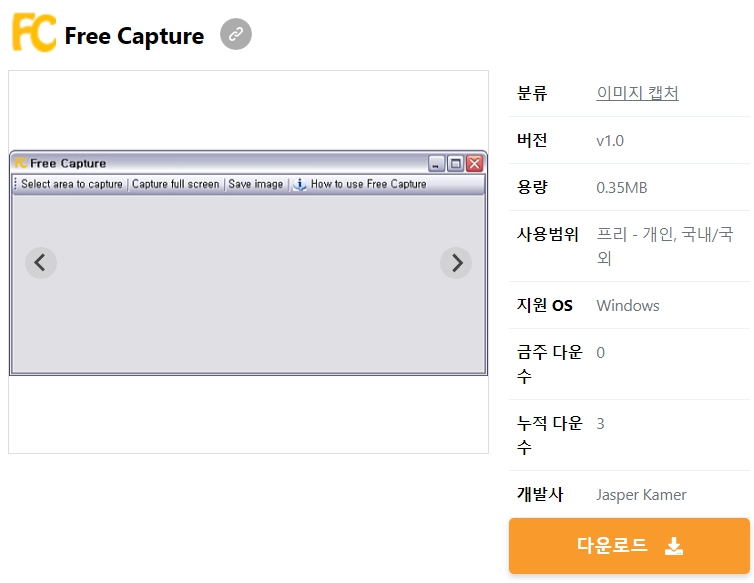Show the next screenshot with the right arrow
The image size is (754, 583).
click(x=456, y=263)
